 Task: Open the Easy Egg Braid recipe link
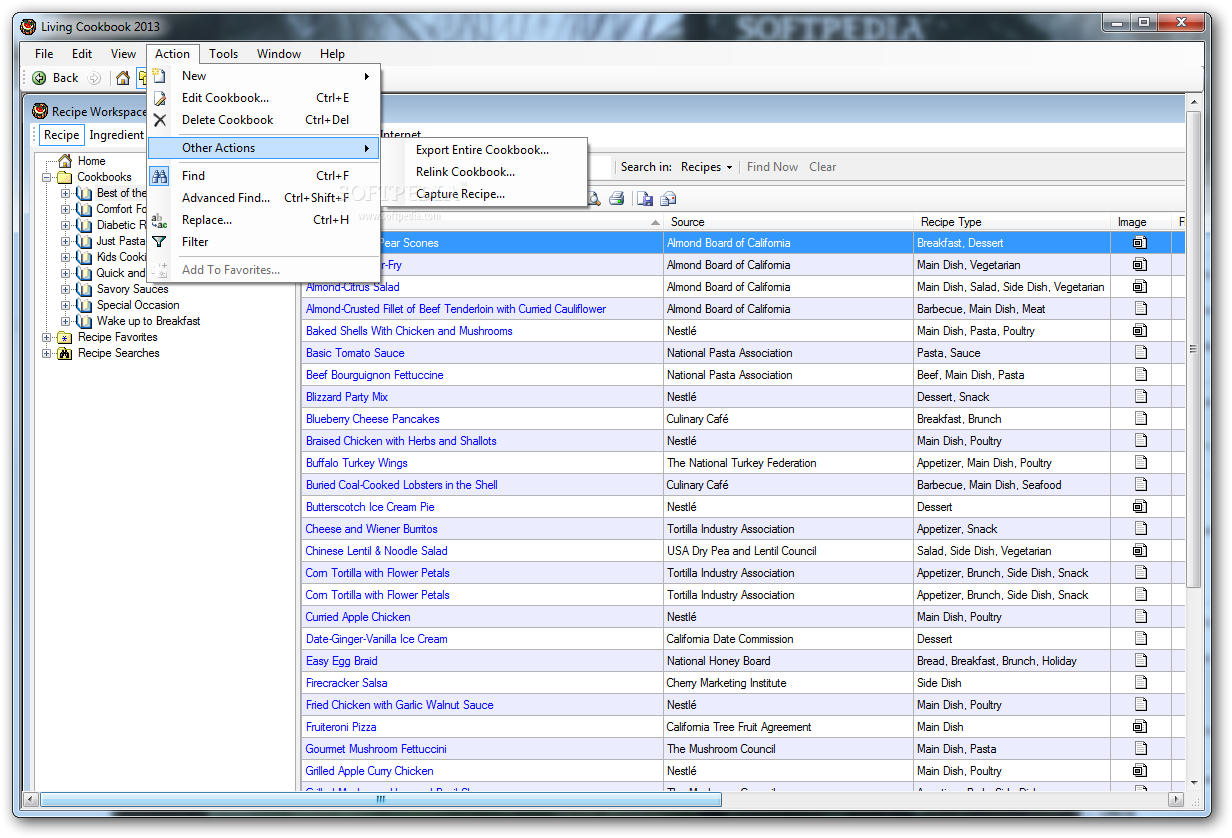[x=342, y=661]
